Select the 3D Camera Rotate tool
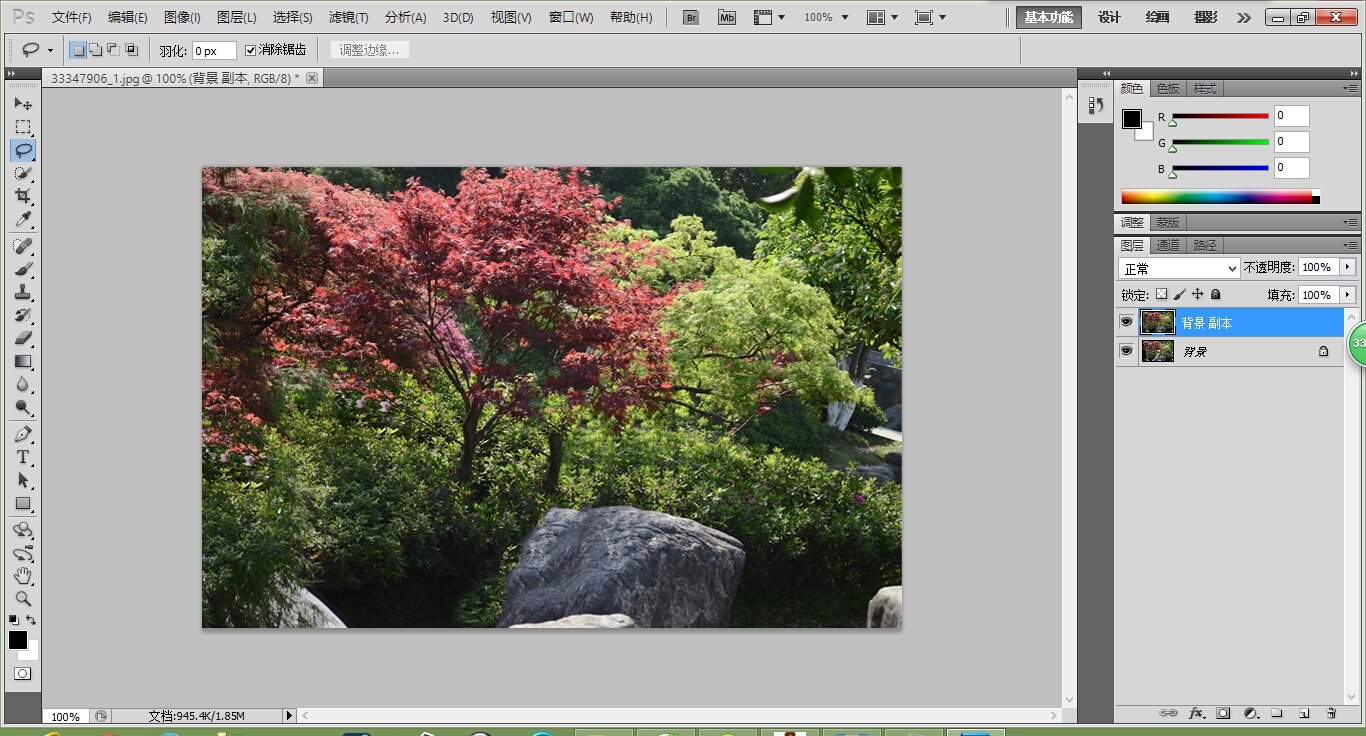The height and width of the screenshot is (736, 1366). coord(23,553)
